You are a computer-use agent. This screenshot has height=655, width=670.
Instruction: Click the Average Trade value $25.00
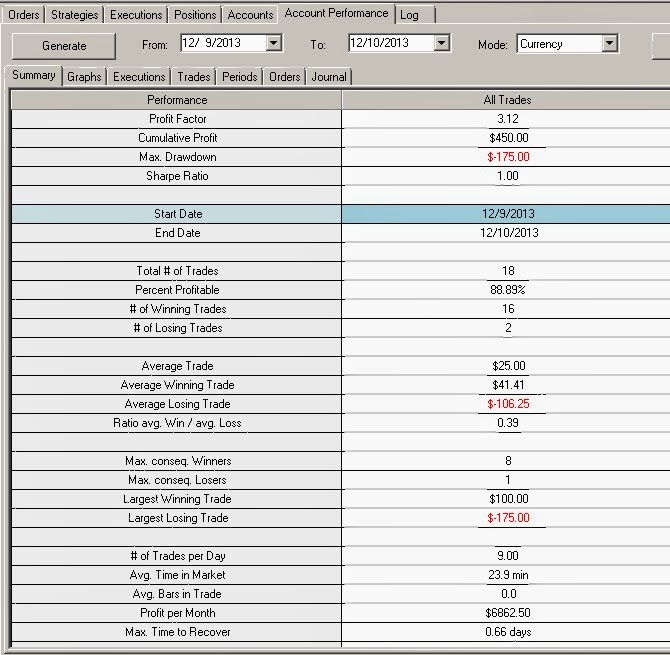(x=508, y=366)
